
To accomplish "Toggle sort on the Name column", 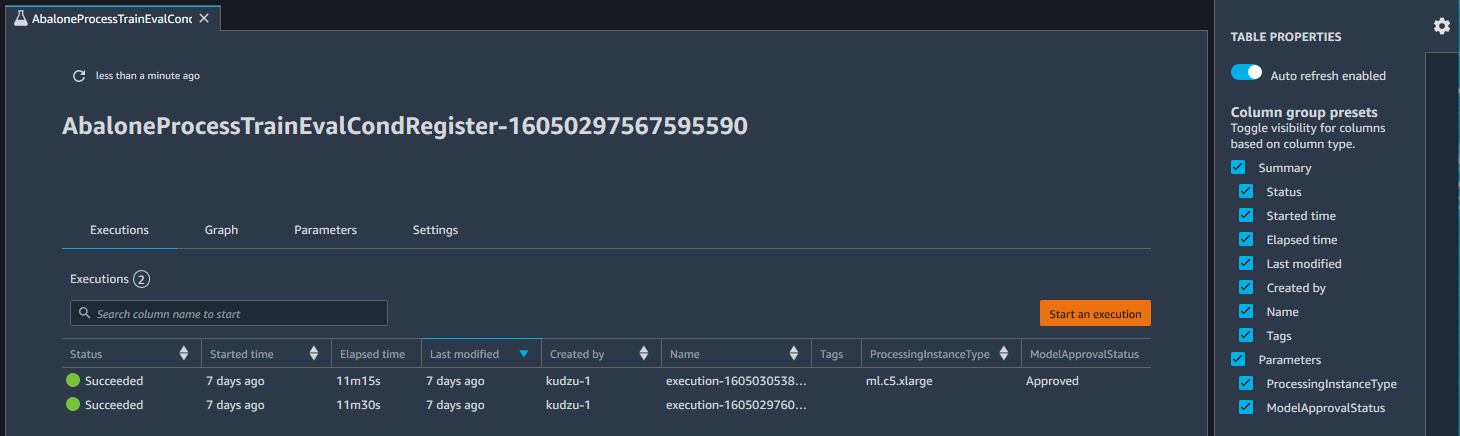I will tap(793, 354).
